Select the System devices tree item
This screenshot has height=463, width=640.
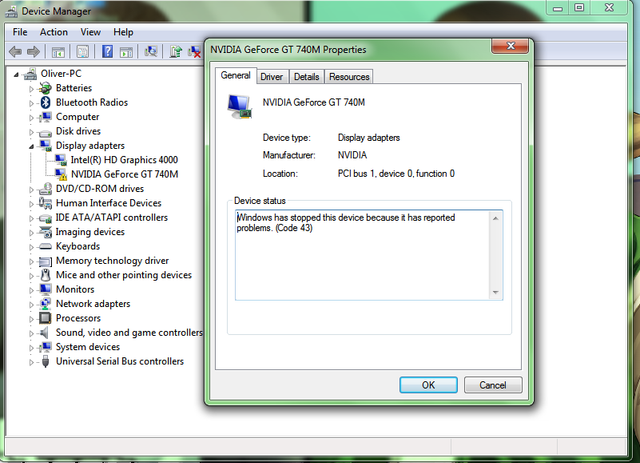point(88,347)
